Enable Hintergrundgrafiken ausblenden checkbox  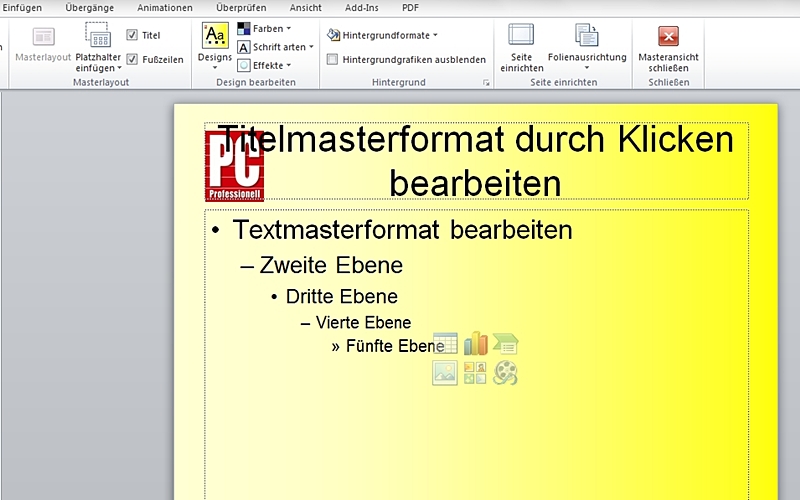point(332,59)
